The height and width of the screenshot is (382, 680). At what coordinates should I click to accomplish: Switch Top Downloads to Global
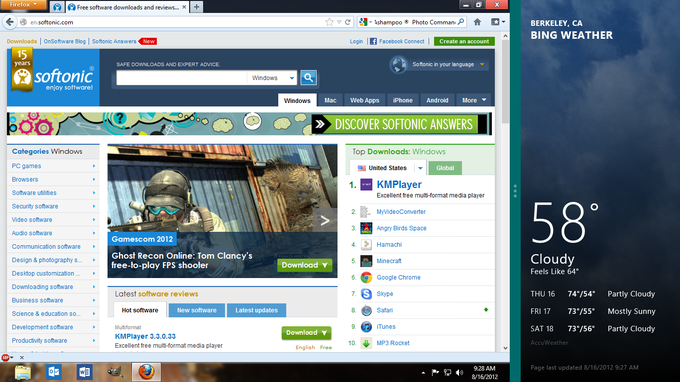click(445, 168)
